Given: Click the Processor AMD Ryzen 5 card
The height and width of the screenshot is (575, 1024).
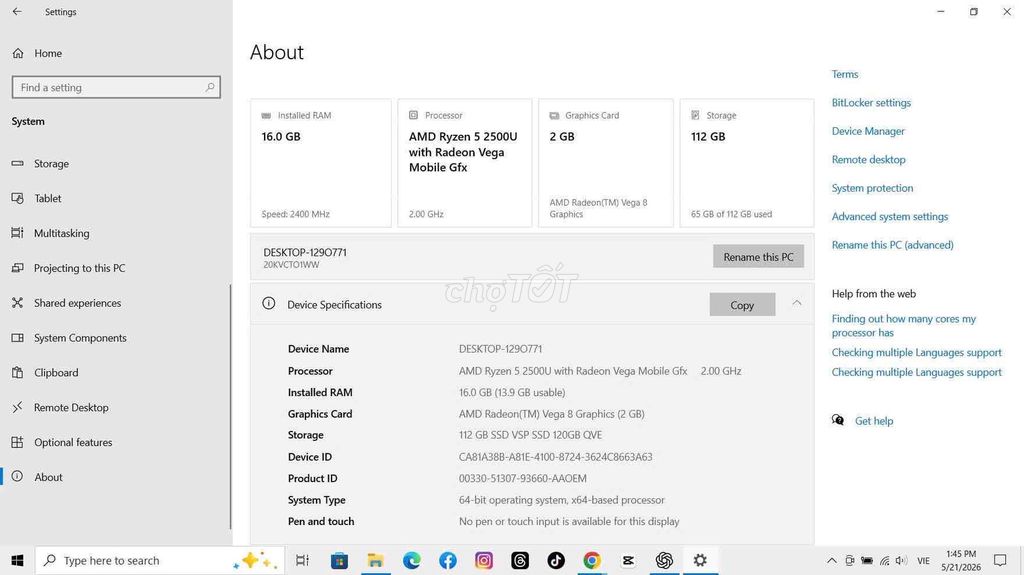Looking at the screenshot, I should pos(465,163).
